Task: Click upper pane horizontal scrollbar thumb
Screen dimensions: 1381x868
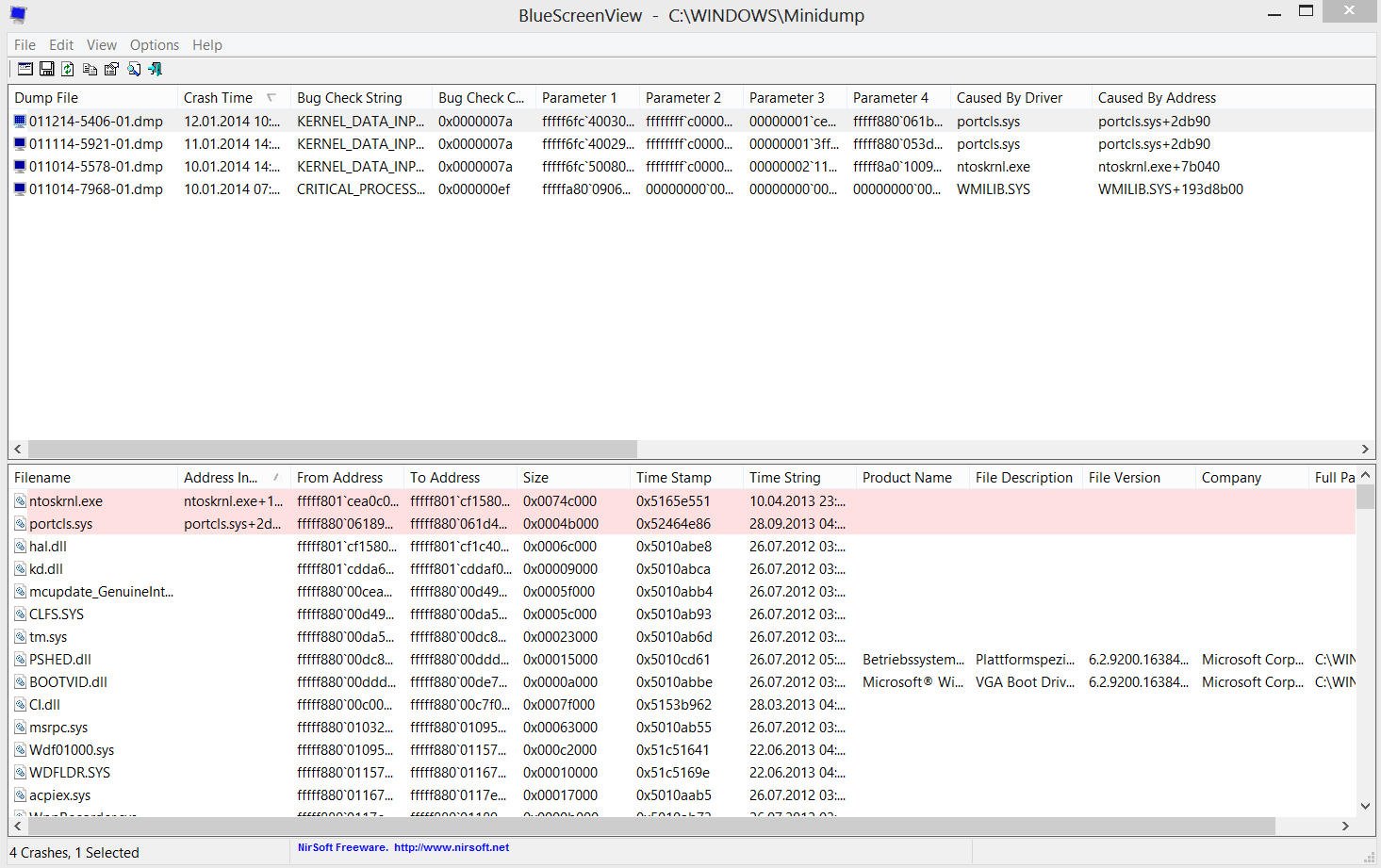Action: pyautogui.click(x=332, y=449)
